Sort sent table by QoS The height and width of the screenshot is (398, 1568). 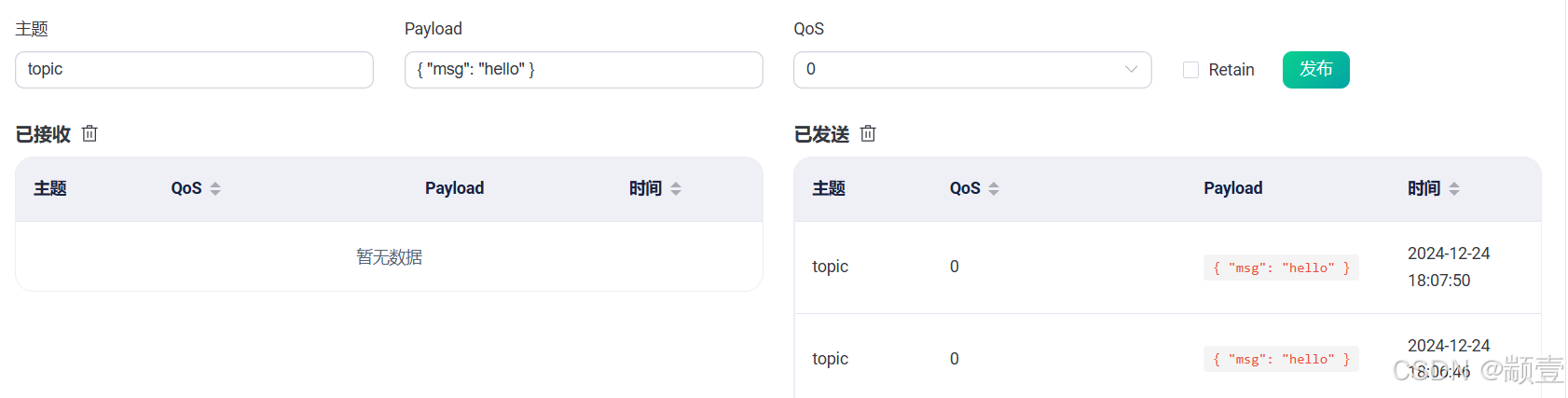(x=994, y=188)
